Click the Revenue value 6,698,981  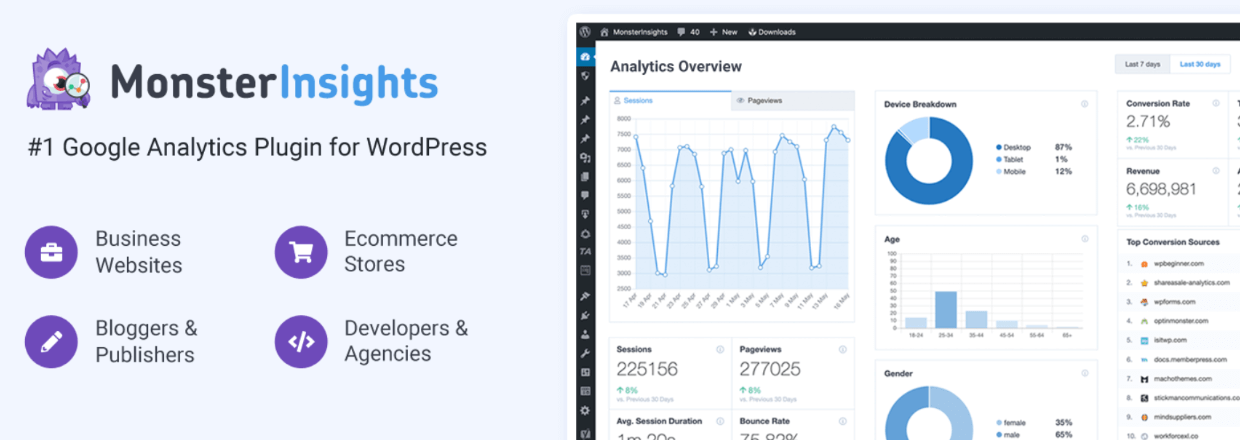point(1161,188)
